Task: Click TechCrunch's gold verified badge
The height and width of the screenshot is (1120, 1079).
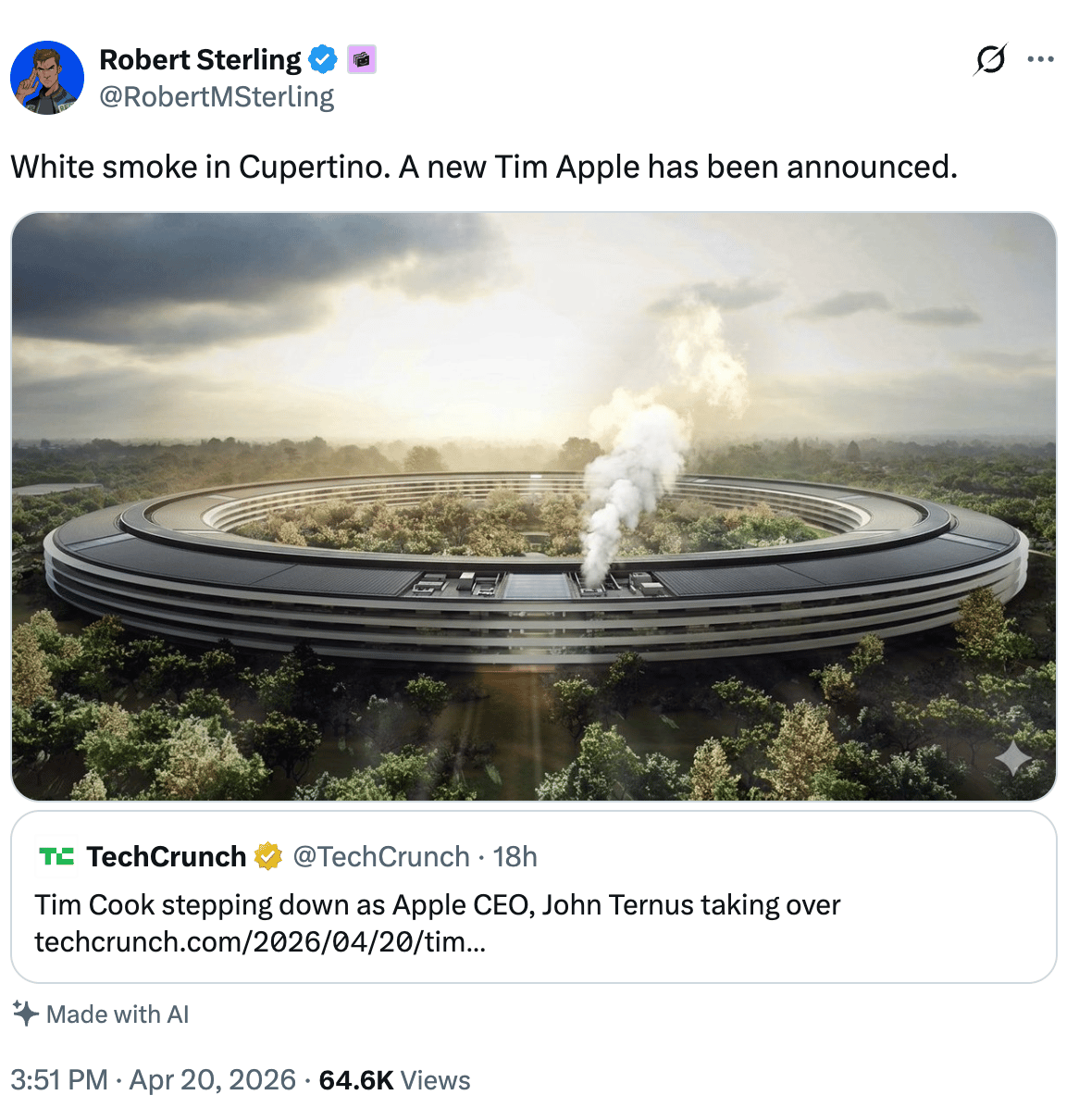Action: point(268,857)
